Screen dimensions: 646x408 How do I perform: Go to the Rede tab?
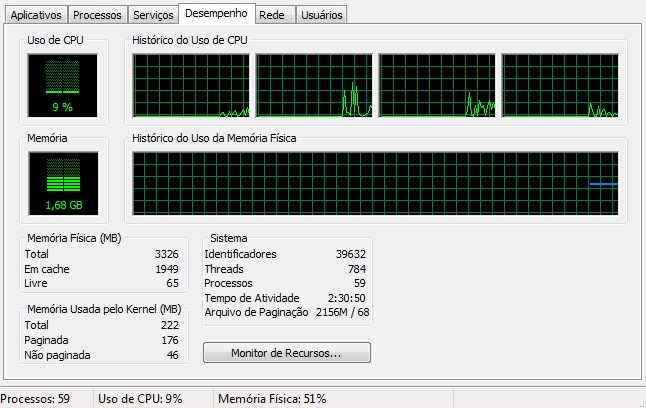272,15
